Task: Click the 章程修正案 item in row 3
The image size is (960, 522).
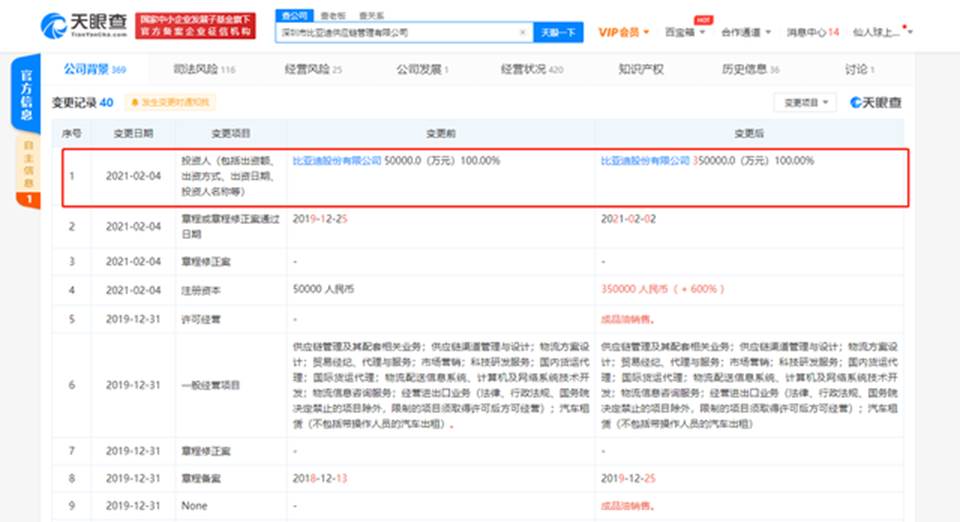Action: [x=206, y=261]
